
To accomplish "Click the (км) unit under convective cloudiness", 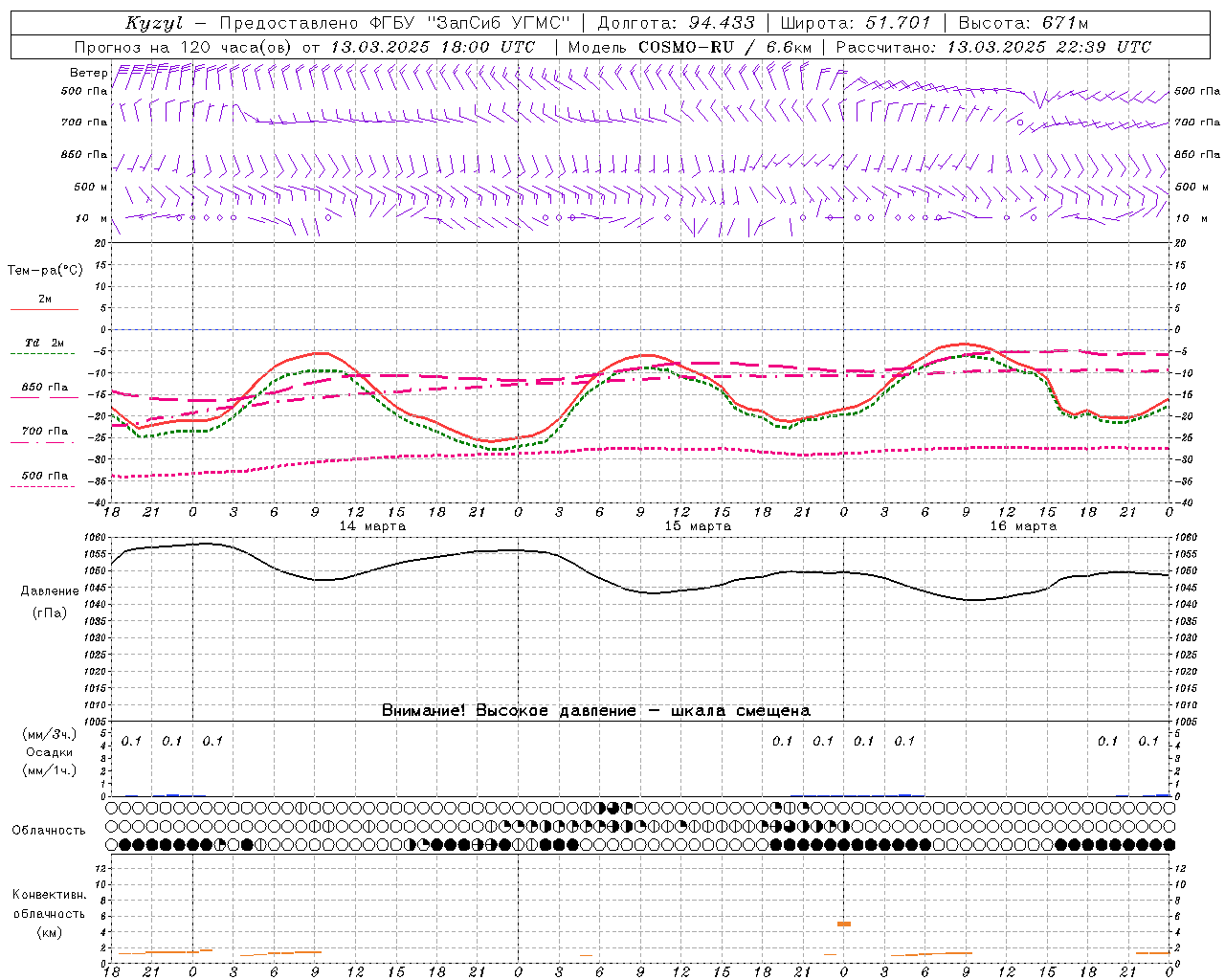I will coord(50,932).
